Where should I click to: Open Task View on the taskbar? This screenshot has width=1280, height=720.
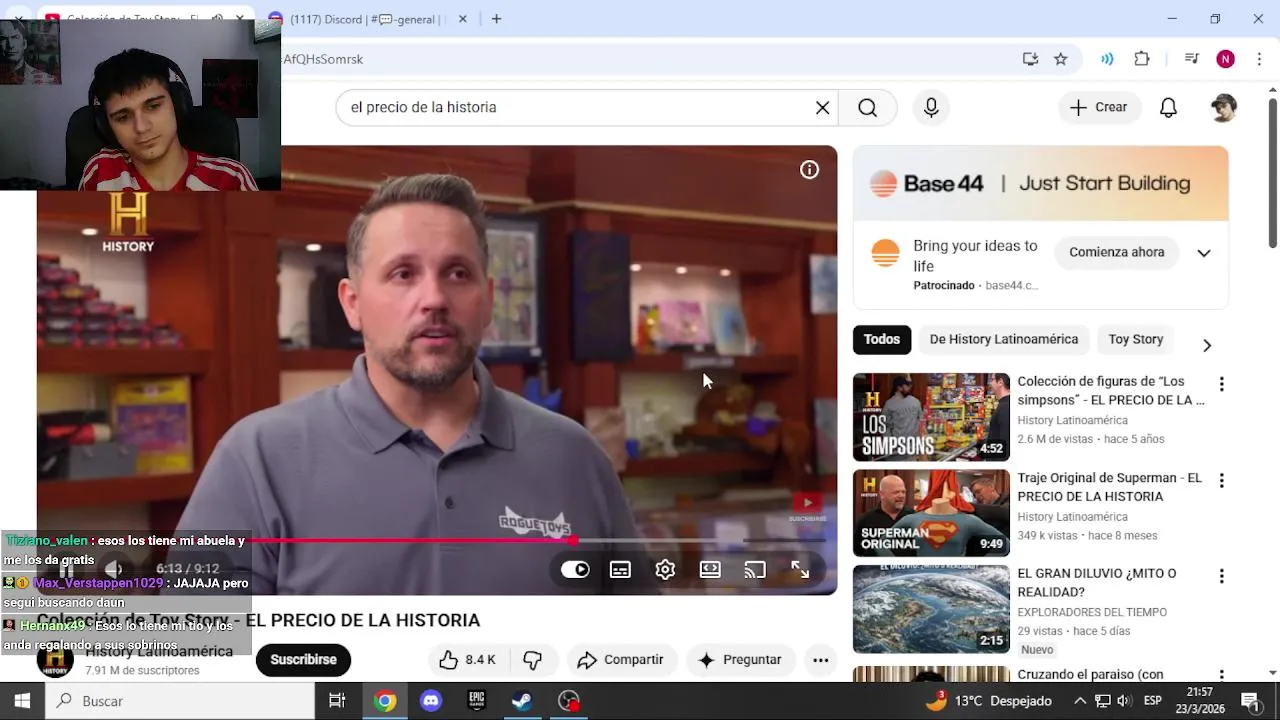pos(337,701)
